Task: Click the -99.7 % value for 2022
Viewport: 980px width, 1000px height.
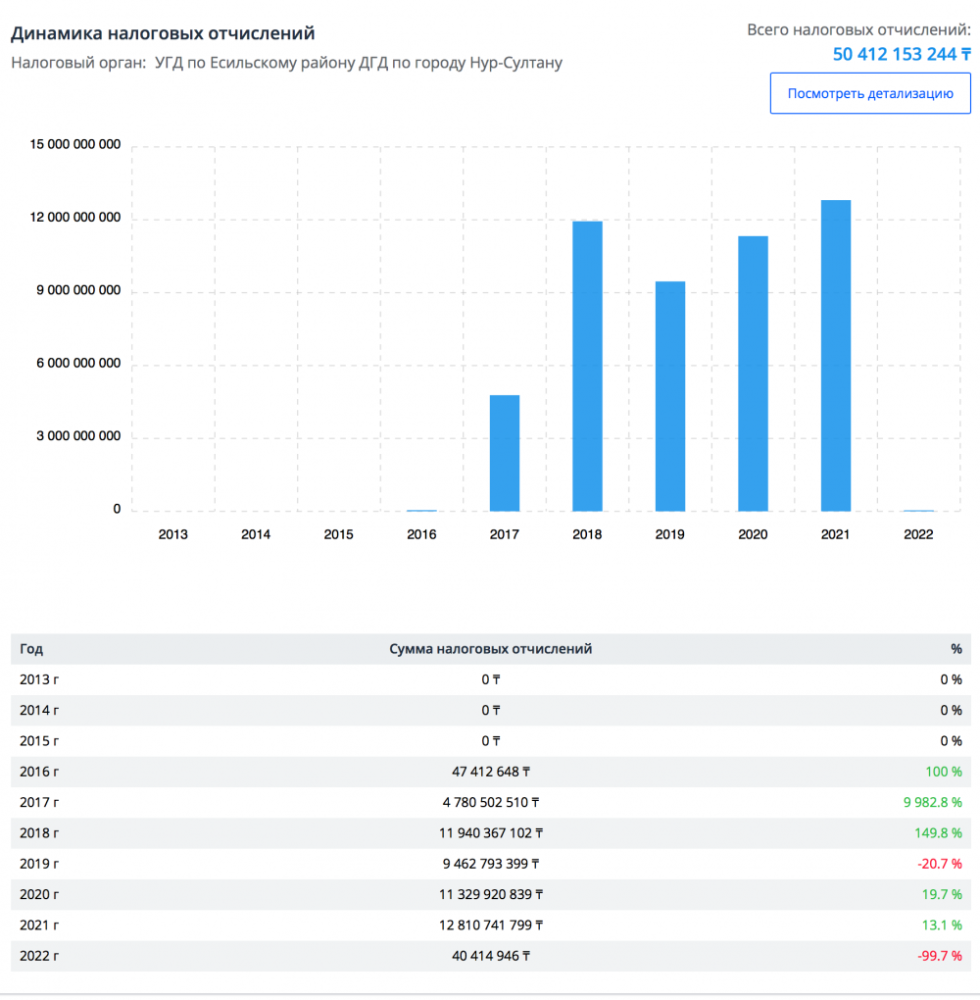Action: click(939, 956)
